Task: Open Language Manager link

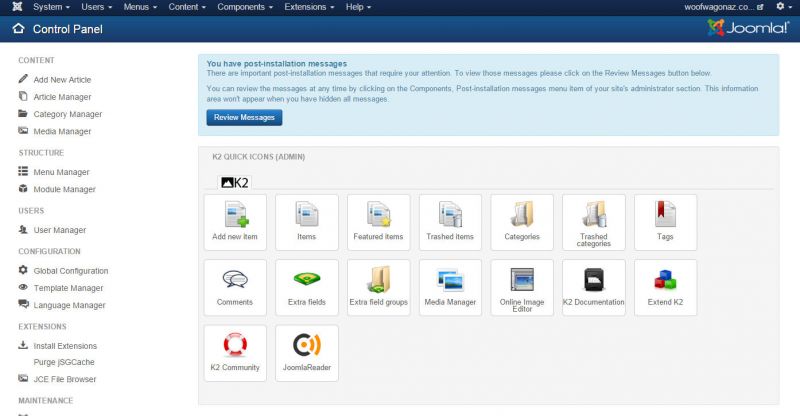Action: (69, 305)
